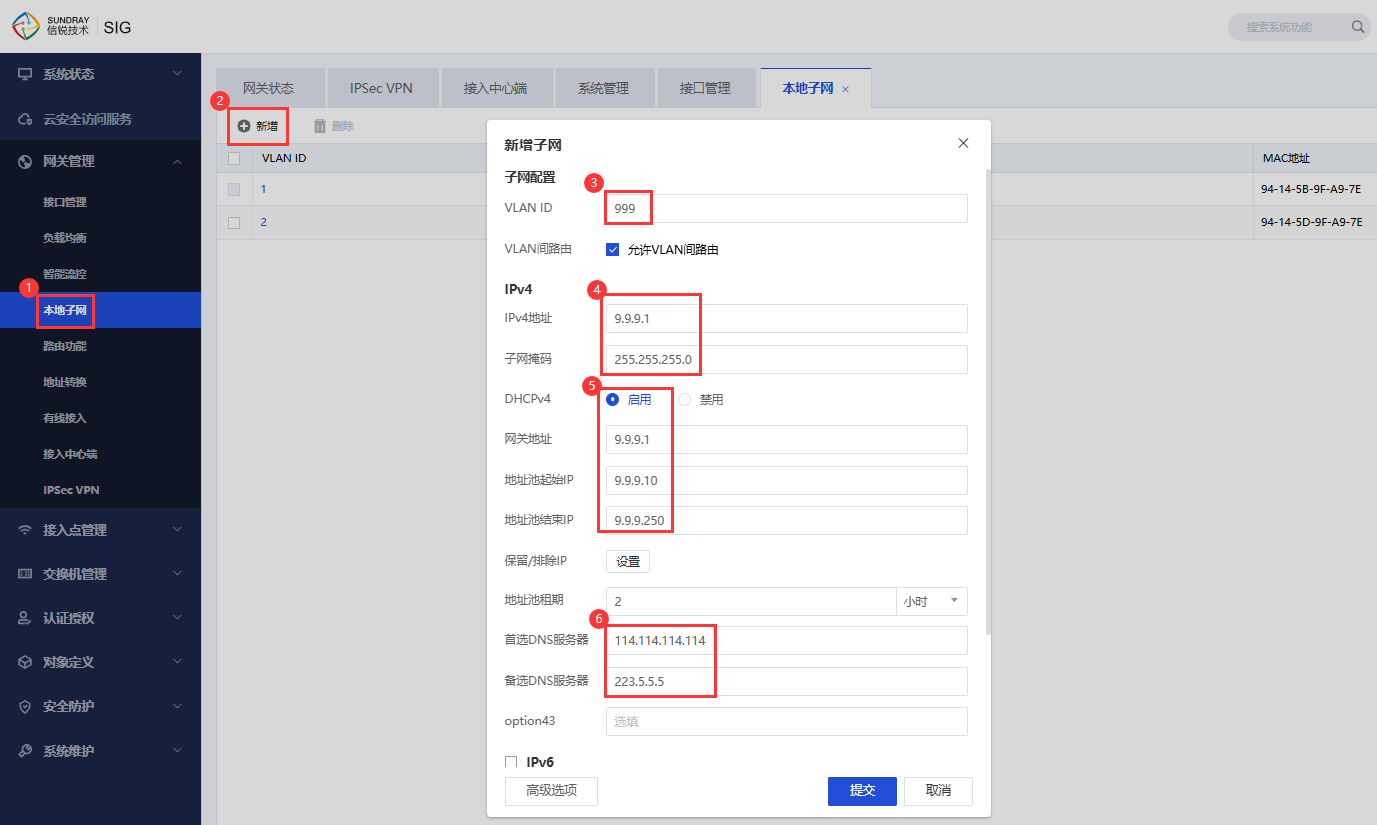Open 有线接入 in the sidebar
The image size is (1377, 825).
100,418
